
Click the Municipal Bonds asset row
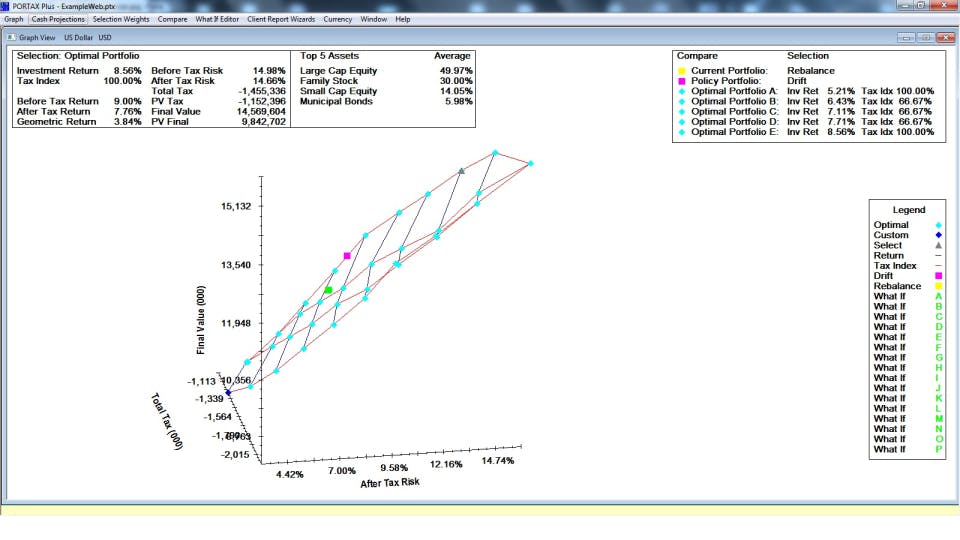click(386, 102)
